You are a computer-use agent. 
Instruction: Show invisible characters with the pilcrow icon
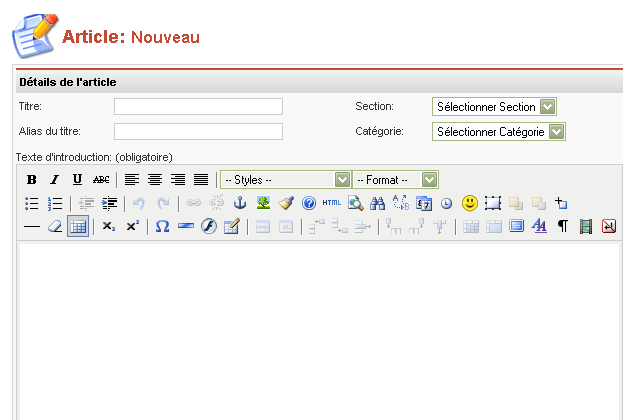[563, 227]
